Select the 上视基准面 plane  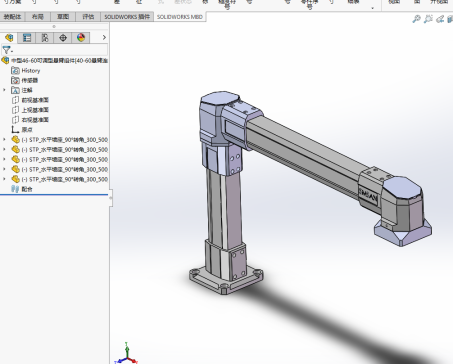pyautogui.click(x=35, y=110)
